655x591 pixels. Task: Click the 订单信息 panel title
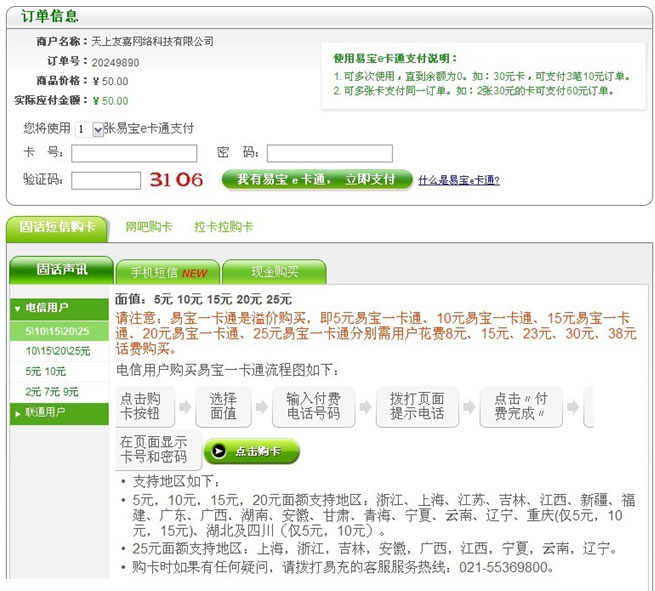49,16
